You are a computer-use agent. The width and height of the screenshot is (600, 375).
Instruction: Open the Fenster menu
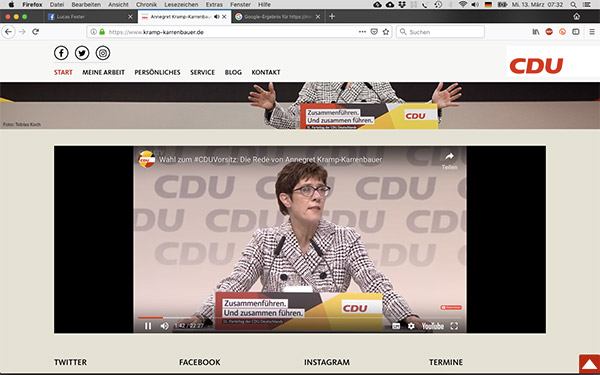pos(240,5)
